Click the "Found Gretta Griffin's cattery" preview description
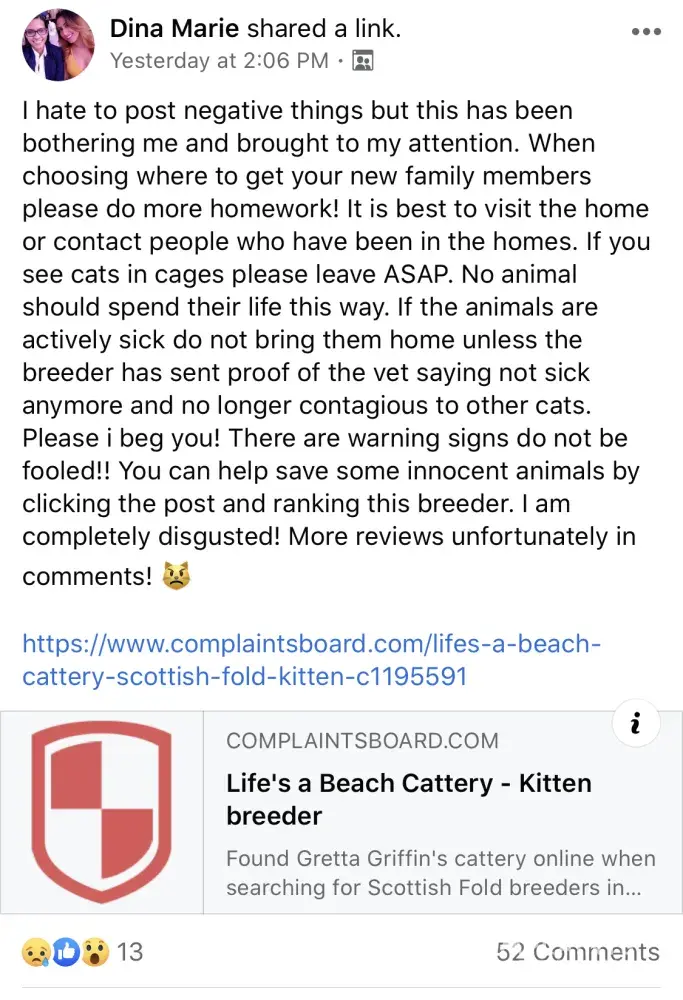Image resolution: width=683 pixels, height=1000 pixels. 440,872
